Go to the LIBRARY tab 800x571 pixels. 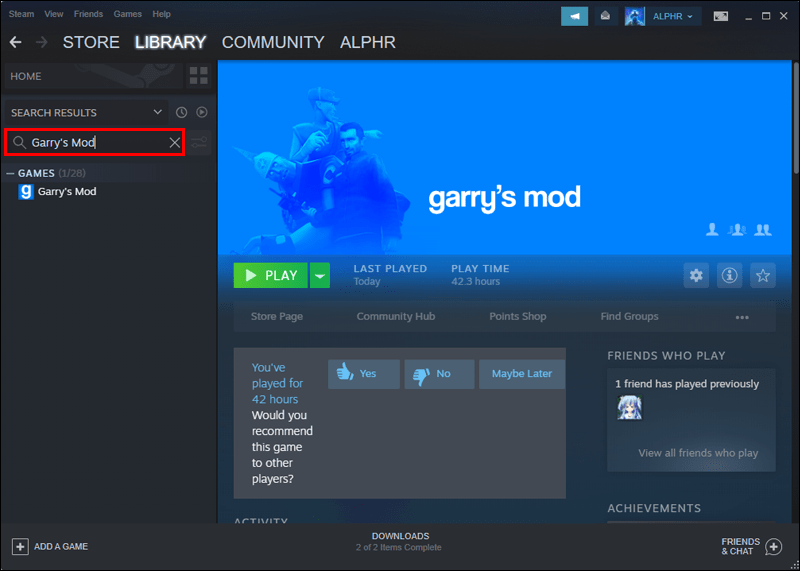point(170,42)
